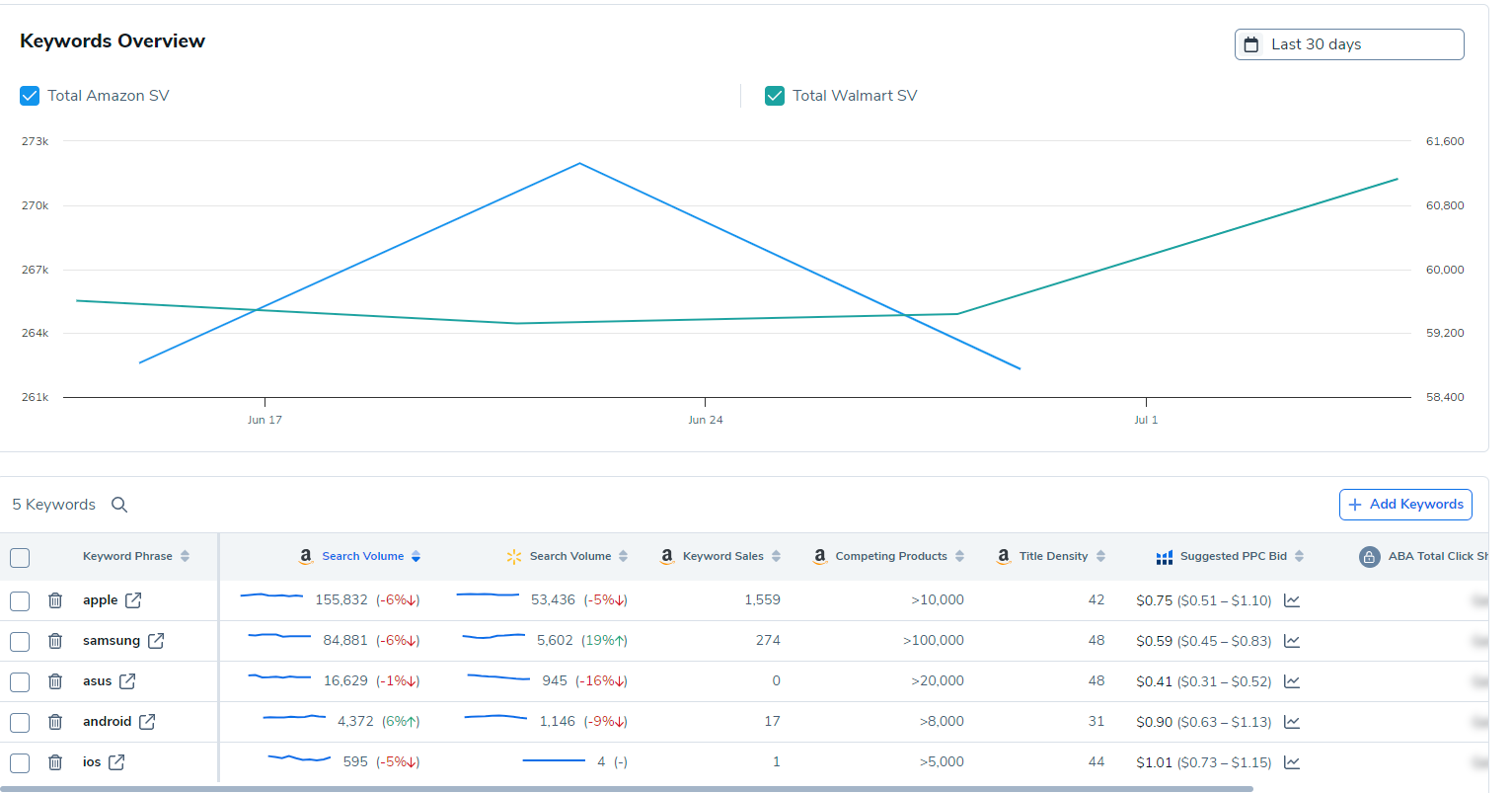
Task: View PPC bid chart for asus
Action: click(1292, 681)
